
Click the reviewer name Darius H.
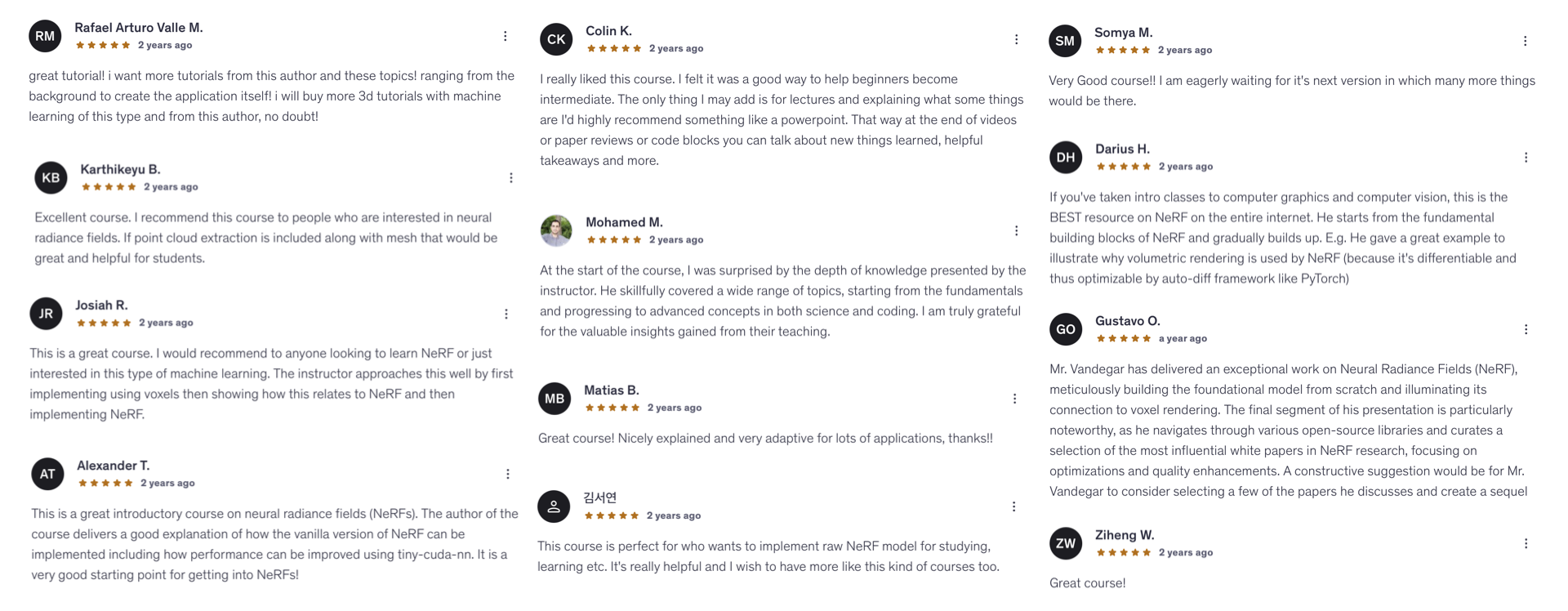point(1123,148)
